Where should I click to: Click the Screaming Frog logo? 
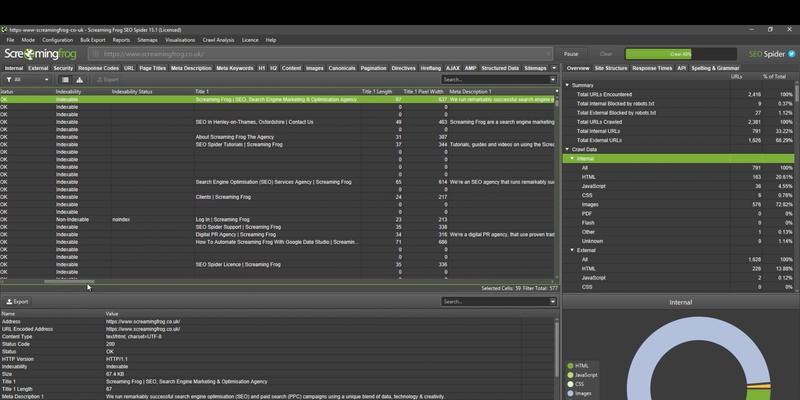pos(40,54)
